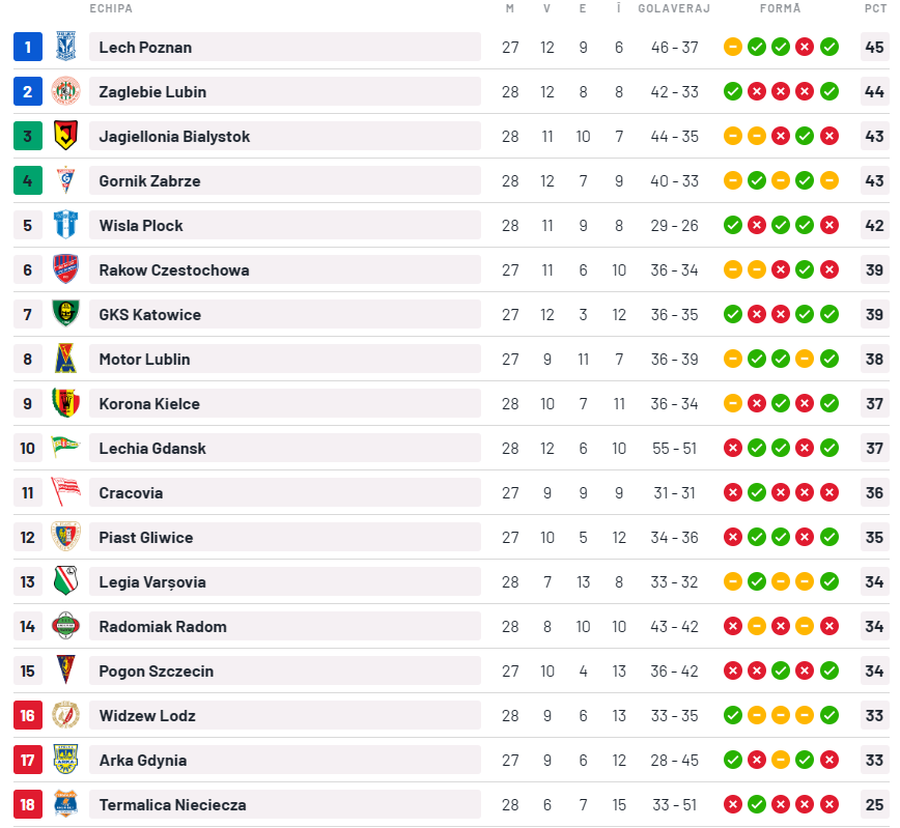
Task: Click the Zaglebie Lubin club logo
Action: pos(65,92)
